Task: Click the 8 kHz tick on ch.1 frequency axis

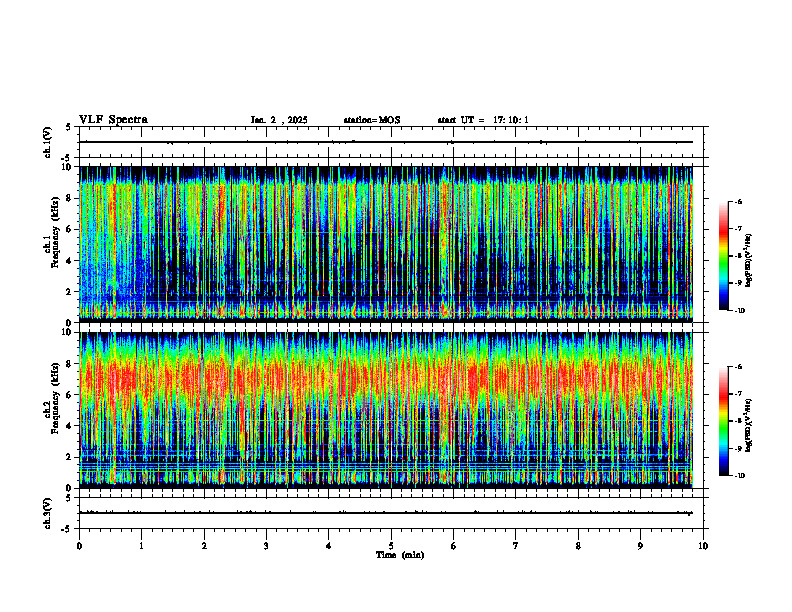Action: click(70, 198)
